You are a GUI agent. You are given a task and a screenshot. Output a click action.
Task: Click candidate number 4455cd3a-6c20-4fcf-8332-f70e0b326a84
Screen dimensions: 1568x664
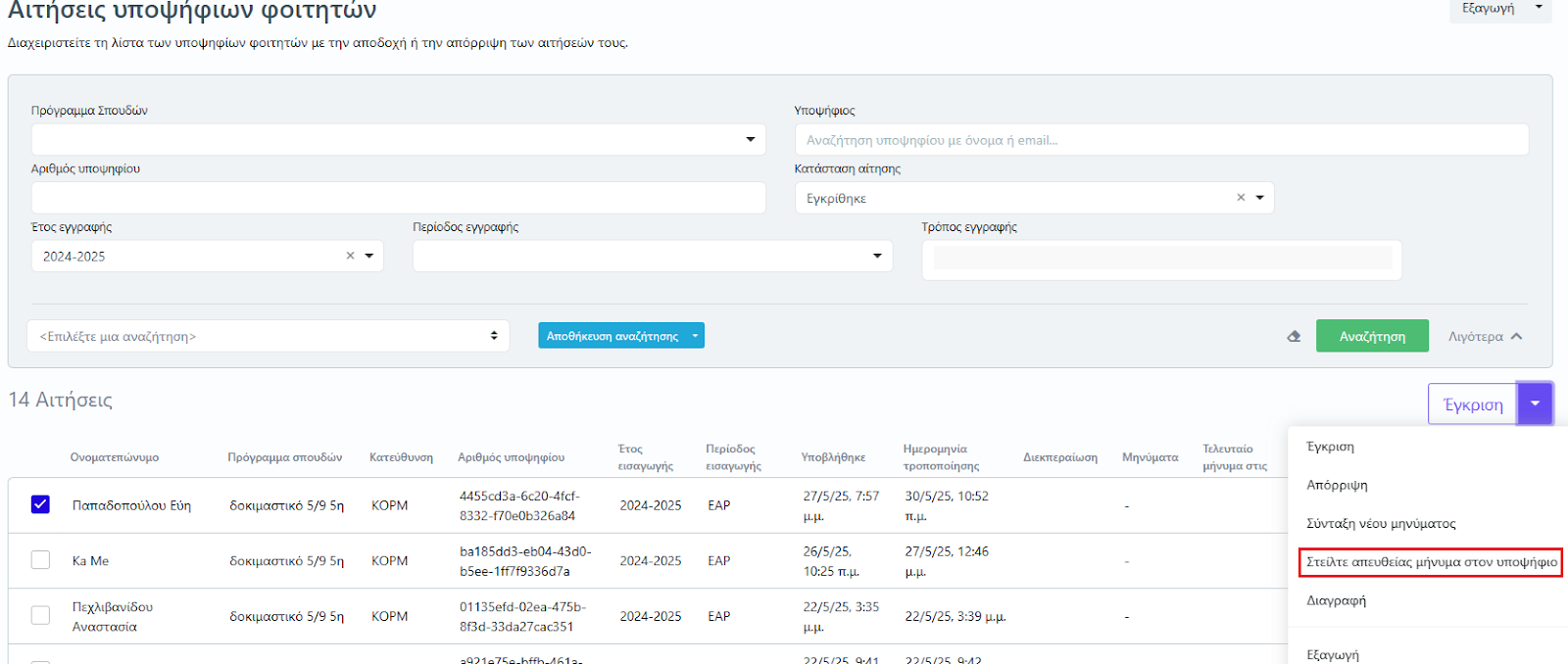[x=519, y=505]
